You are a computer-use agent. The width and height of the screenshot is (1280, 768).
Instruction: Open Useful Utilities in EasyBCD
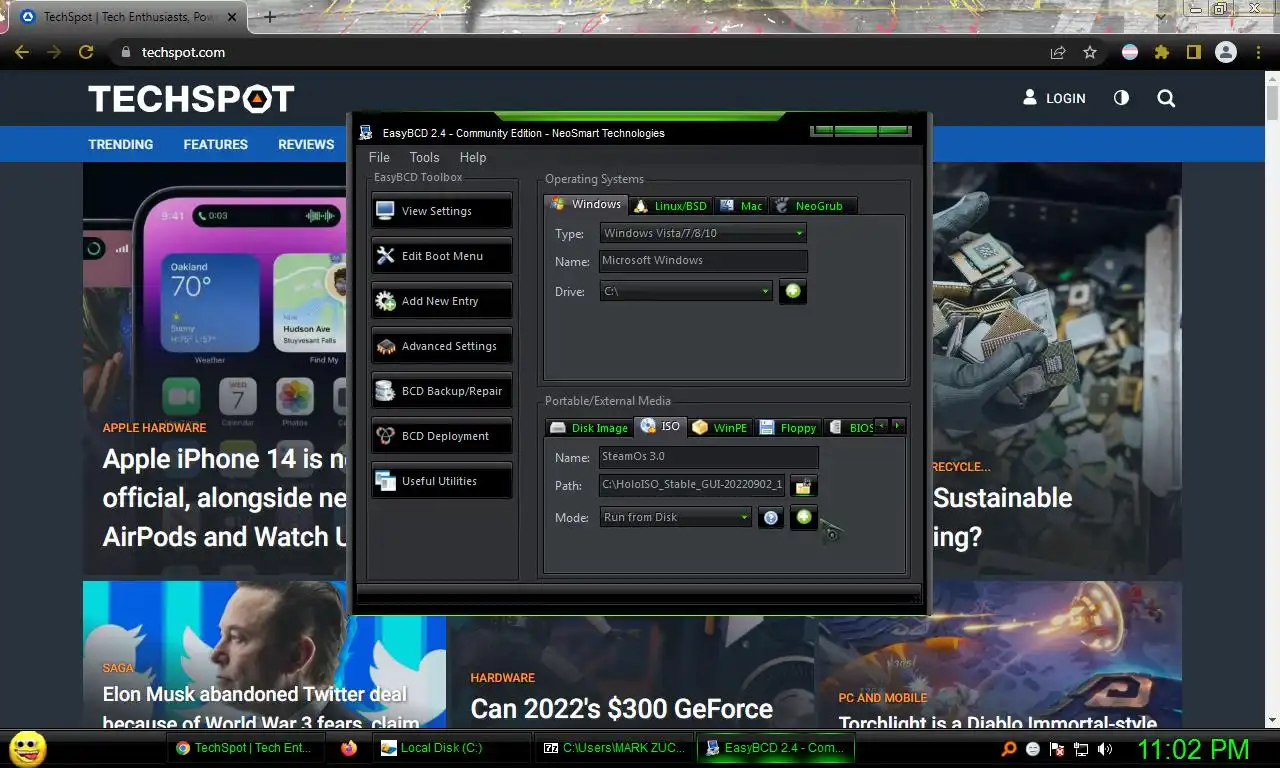[441, 481]
